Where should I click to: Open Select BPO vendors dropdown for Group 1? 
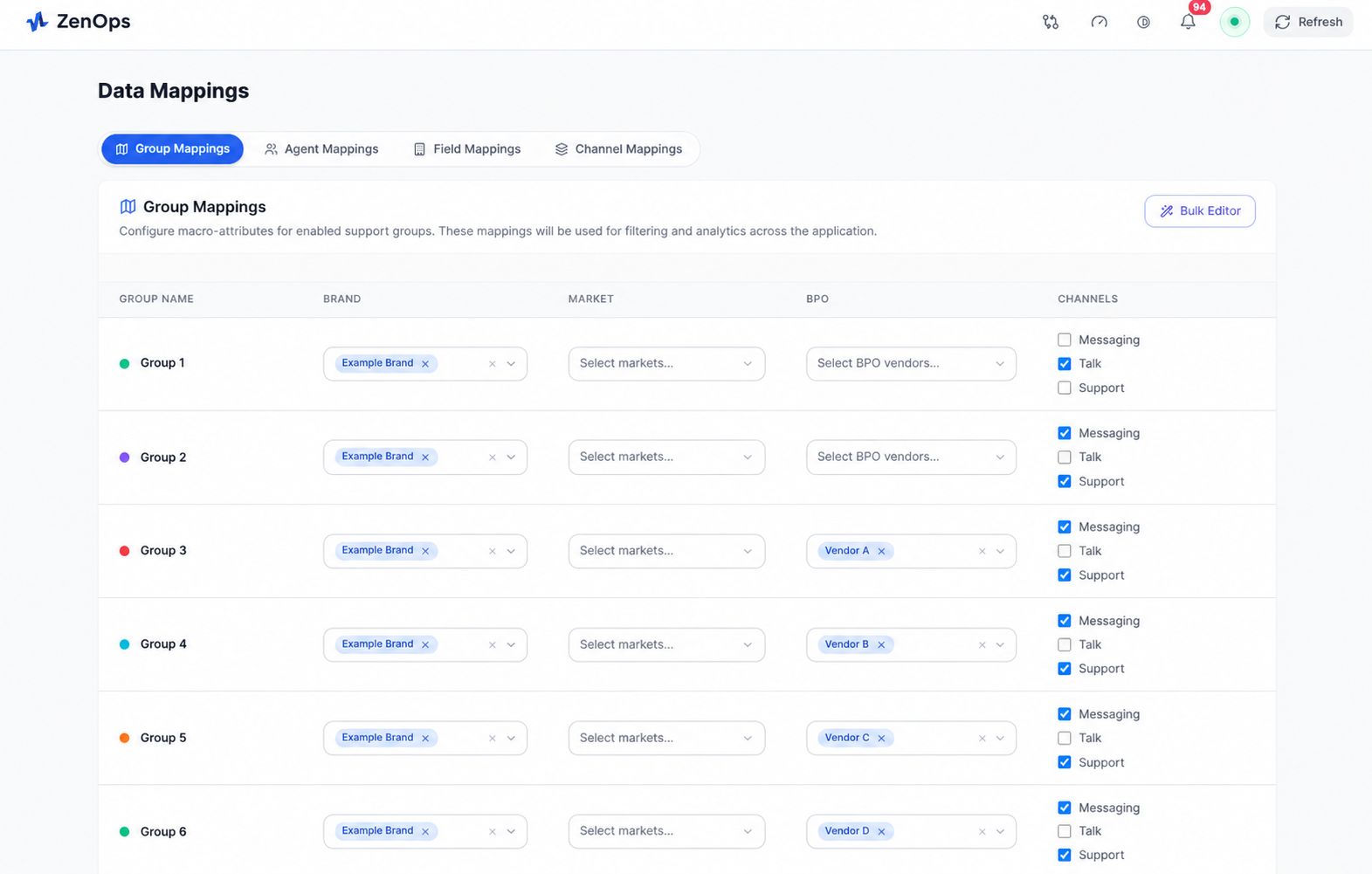pos(911,363)
